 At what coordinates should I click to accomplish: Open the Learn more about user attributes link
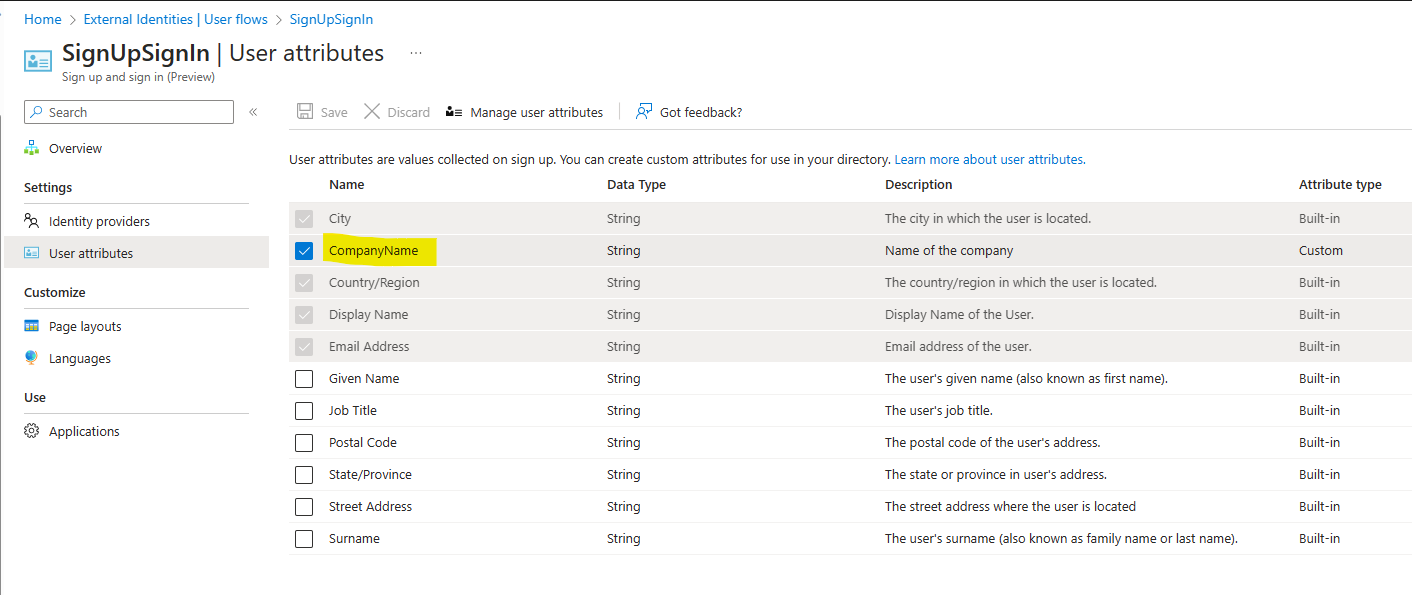pos(988,158)
